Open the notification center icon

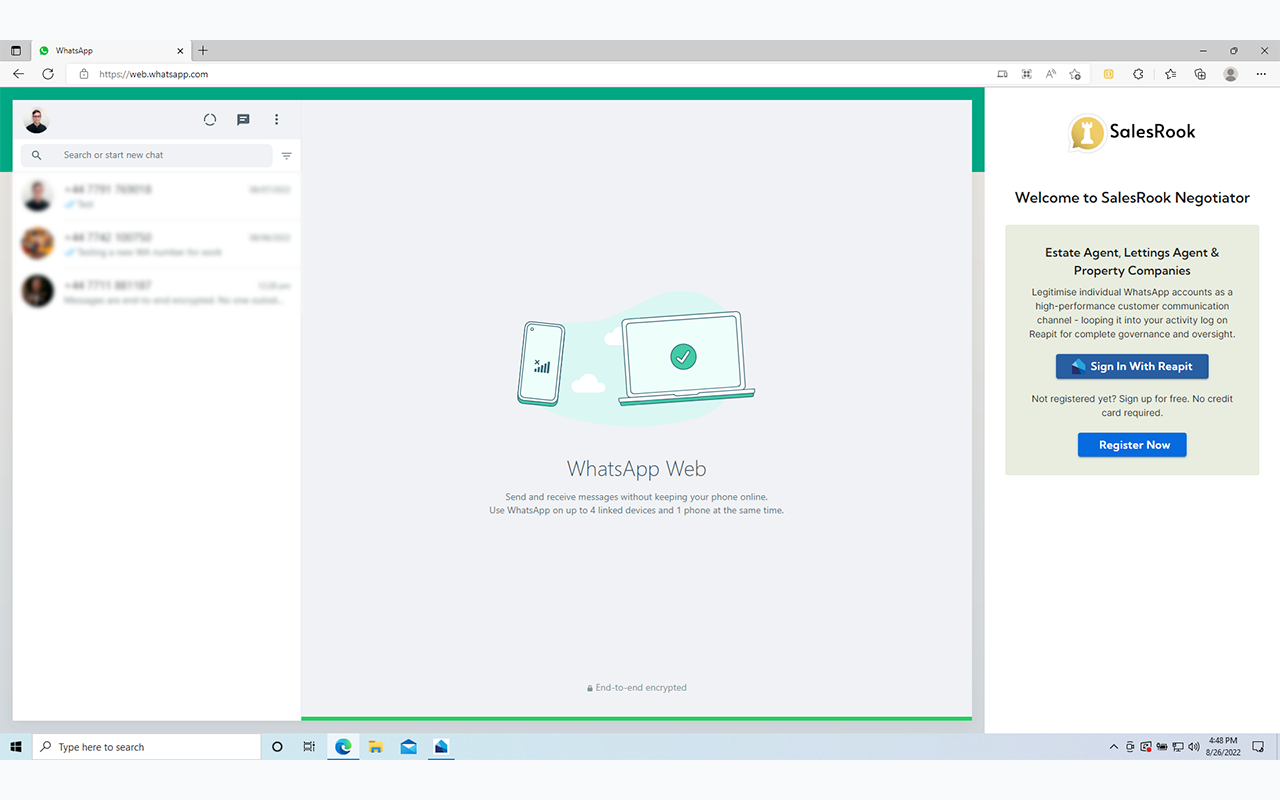[x=1258, y=747]
